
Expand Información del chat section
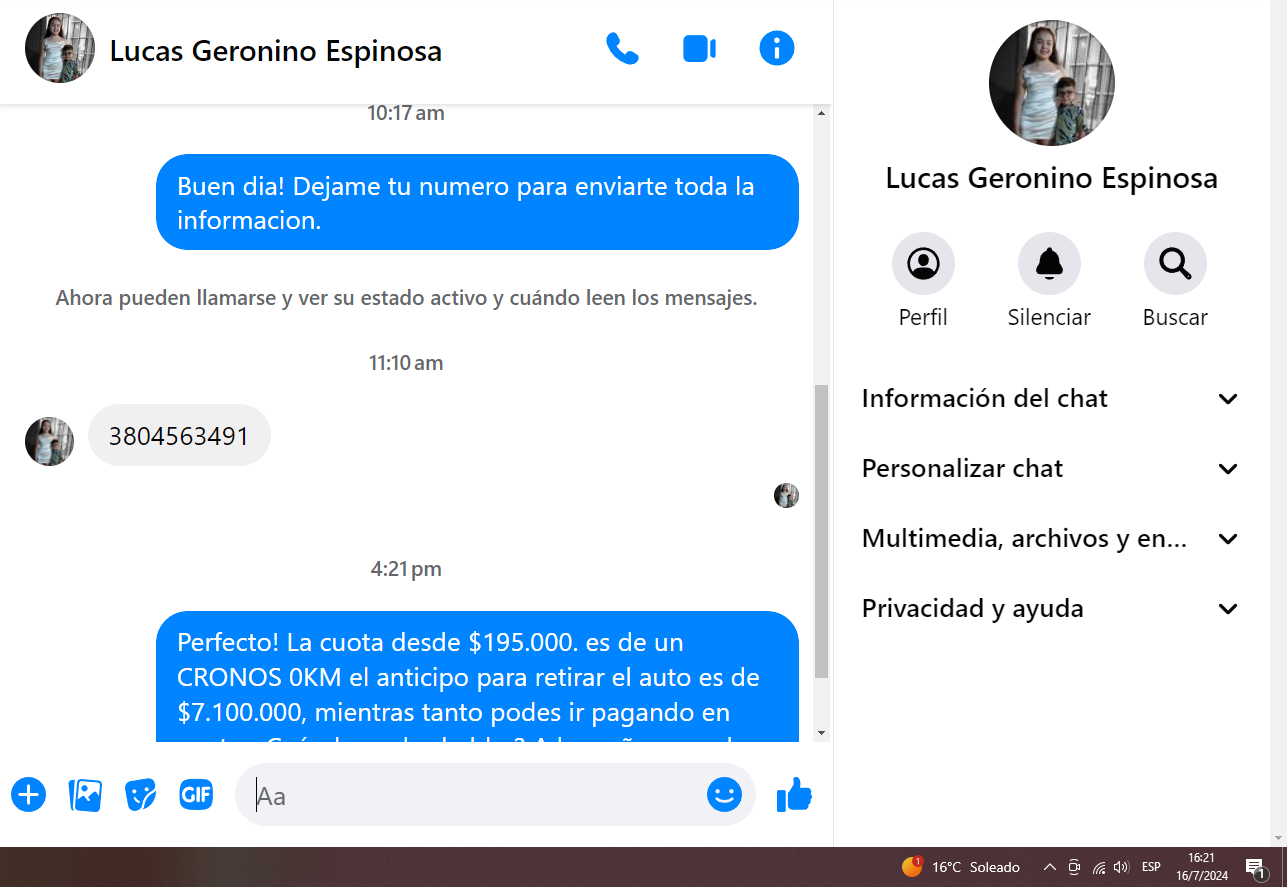[1050, 399]
